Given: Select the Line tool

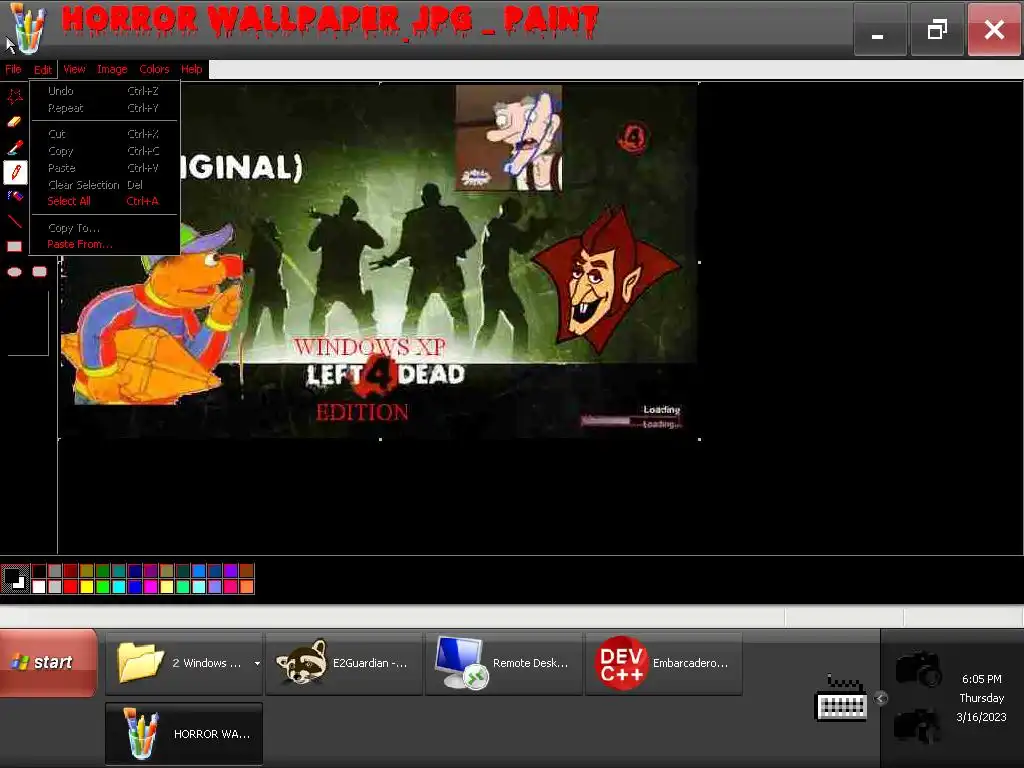Looking at the screenshot, I should (14, 221).
